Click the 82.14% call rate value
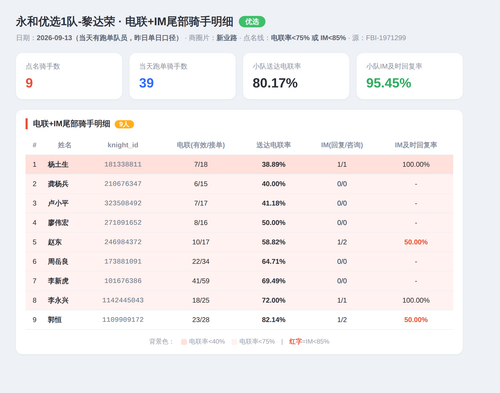The image size is (500, 393). [x=273, y=319]
